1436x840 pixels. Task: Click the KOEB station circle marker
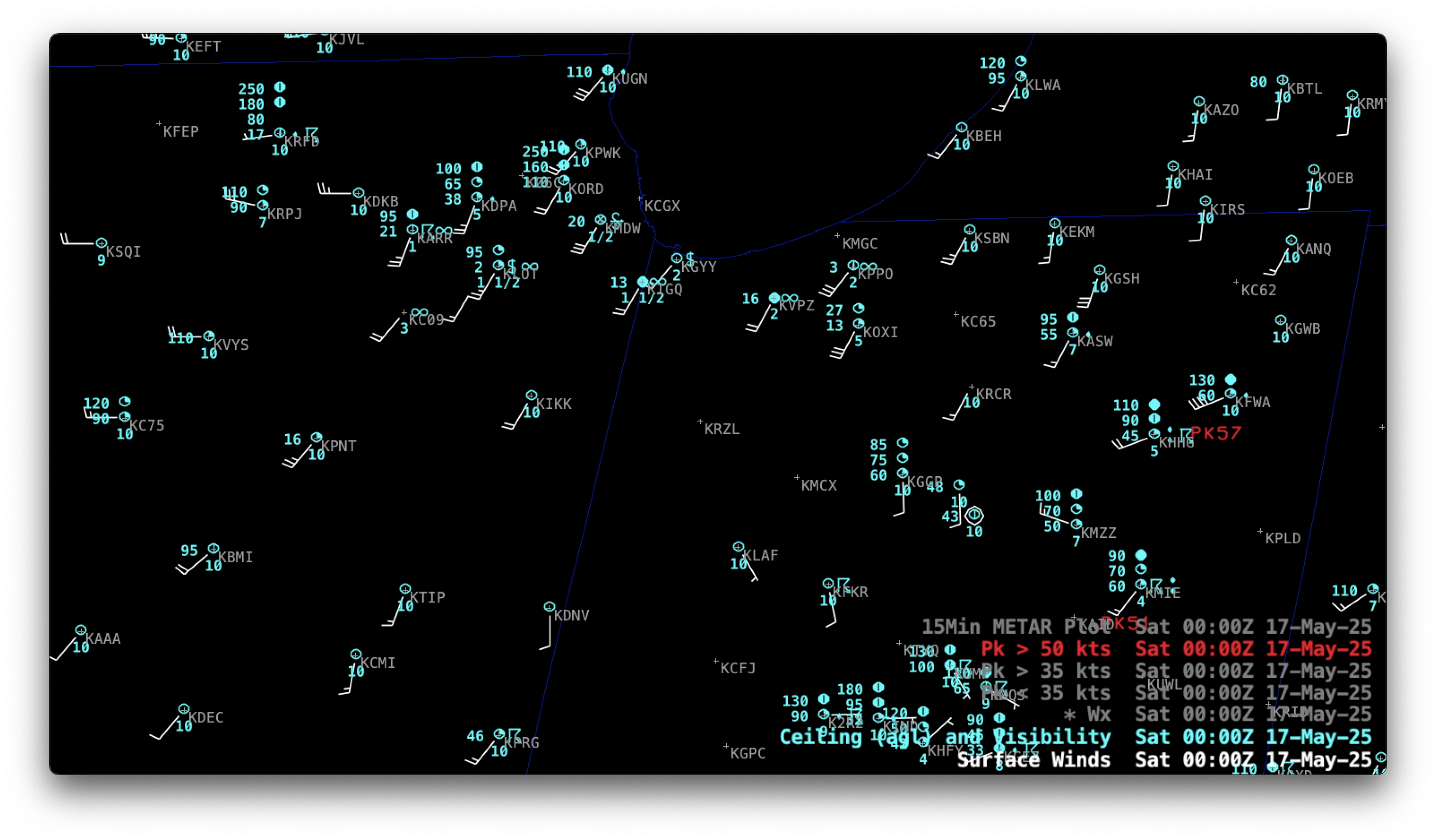tap(1314, 170)
